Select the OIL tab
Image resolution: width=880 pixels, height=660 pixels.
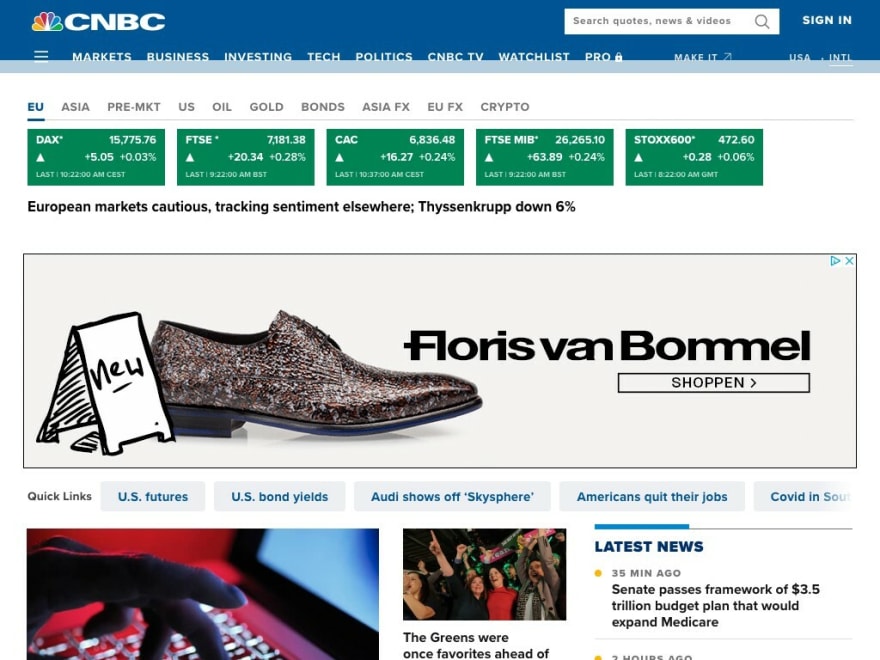[x=222, y=107]
